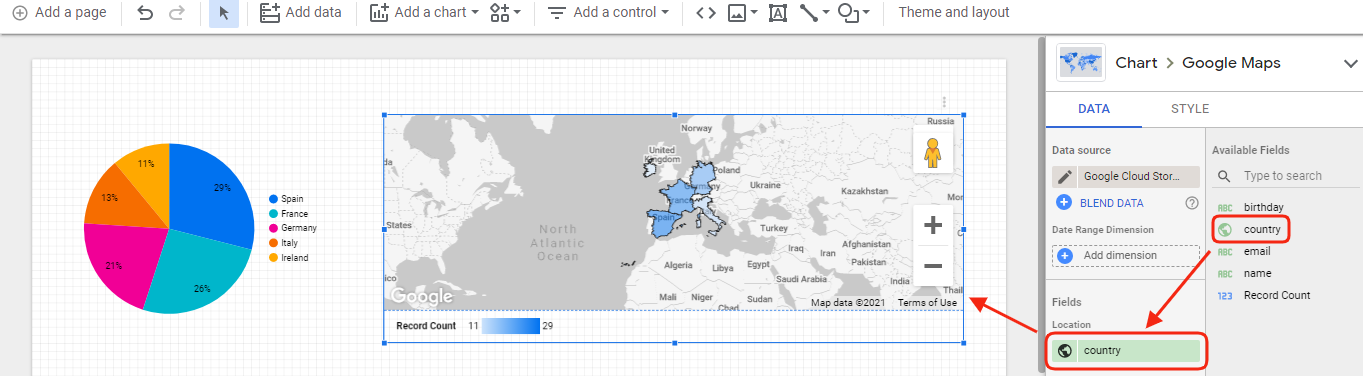This screenshot has width=1363, height=376.
Task: Click the Spain legend color dot
Action: (273, 199)
